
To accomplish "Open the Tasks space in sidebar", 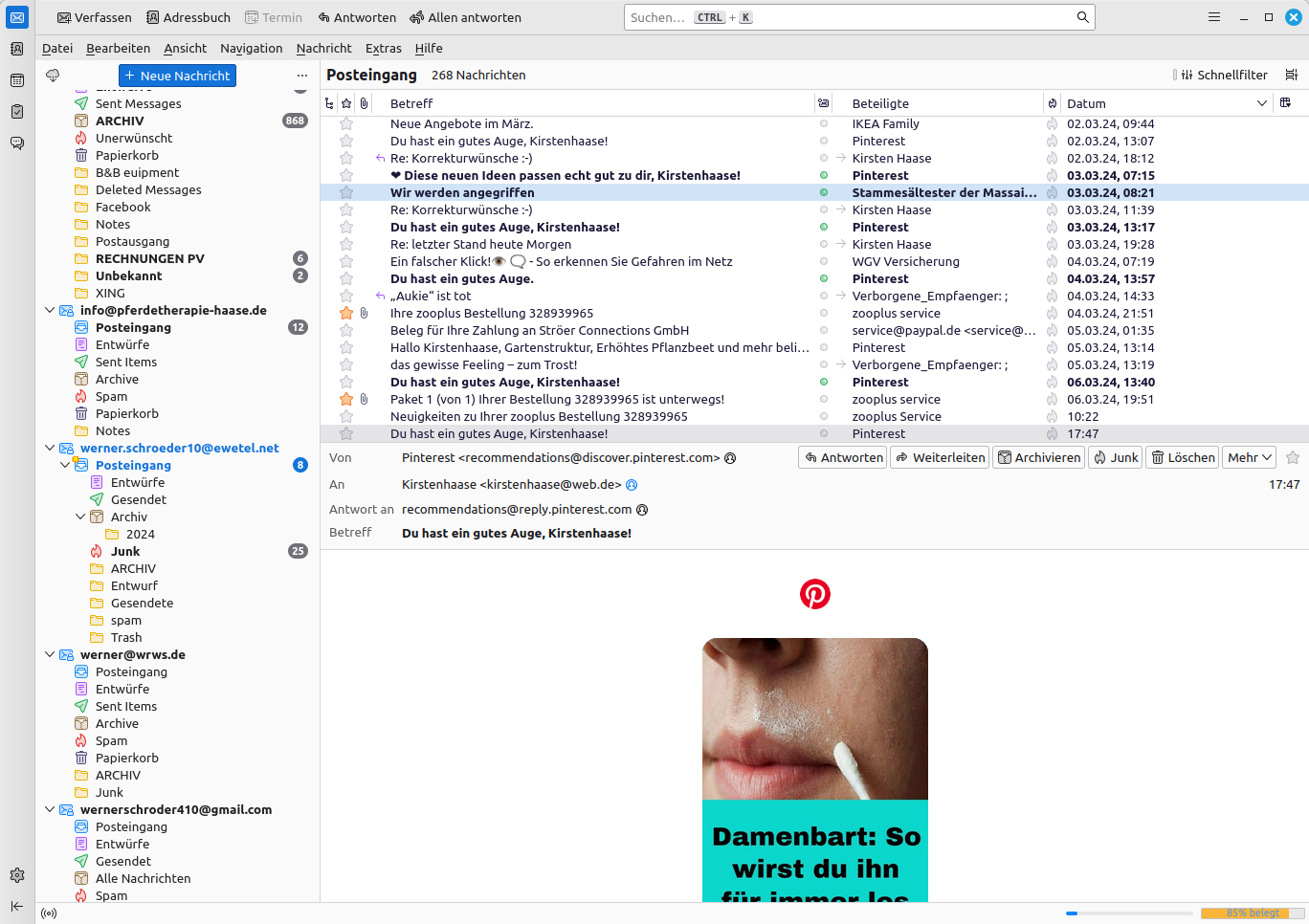I will [17, 112].
